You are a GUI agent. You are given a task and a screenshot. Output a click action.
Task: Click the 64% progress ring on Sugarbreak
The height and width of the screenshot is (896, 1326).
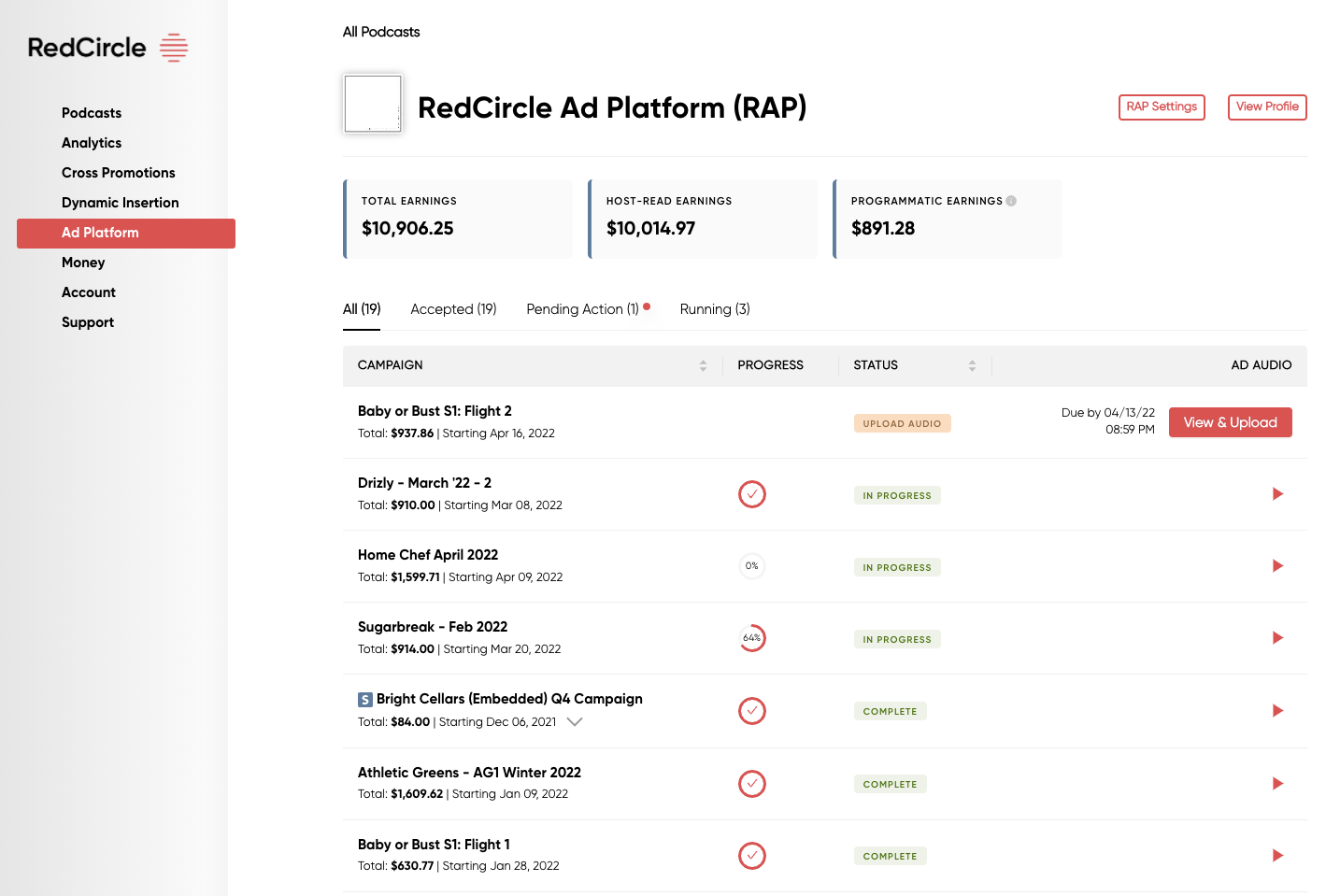pos(752,638)
